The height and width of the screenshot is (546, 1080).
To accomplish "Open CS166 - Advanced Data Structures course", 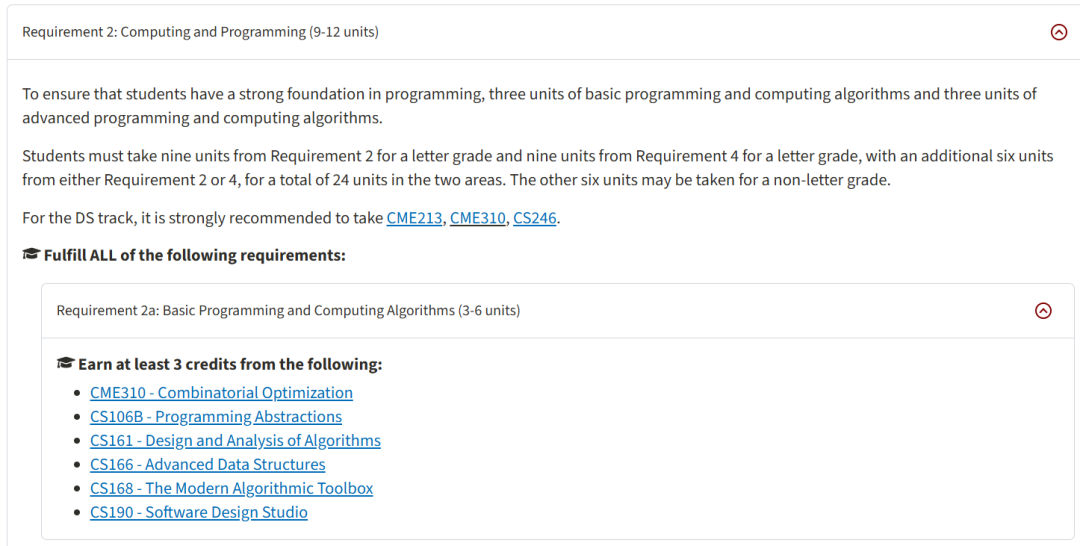I will click(207, 465).
